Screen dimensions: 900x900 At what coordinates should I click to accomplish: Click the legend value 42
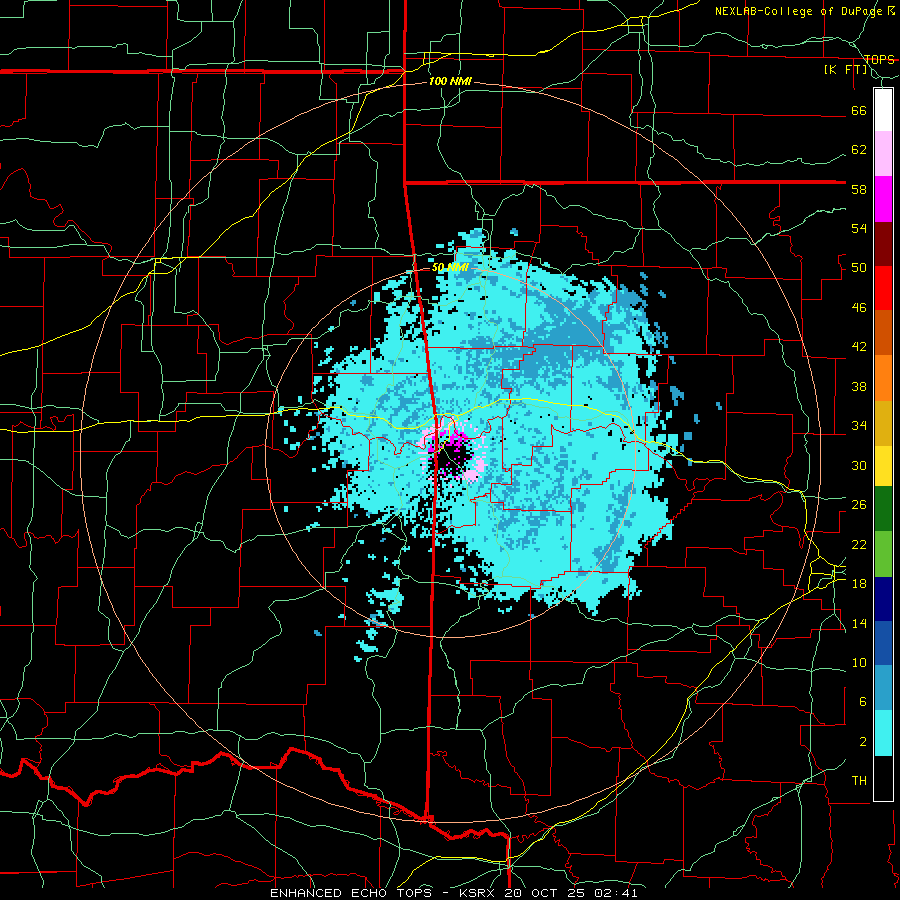click(x=859, y=347)
